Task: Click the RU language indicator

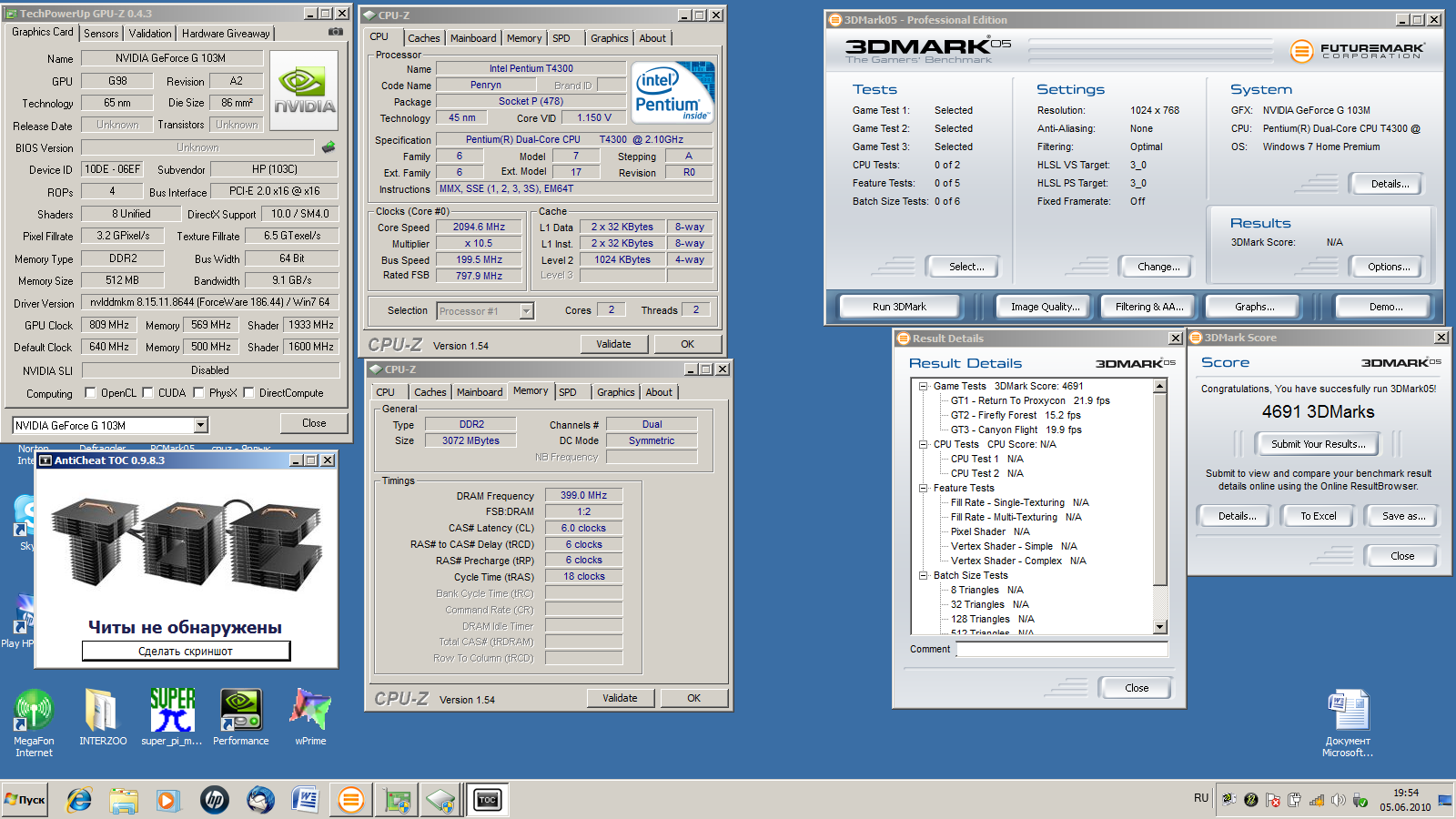Action: click(1201, 798)
